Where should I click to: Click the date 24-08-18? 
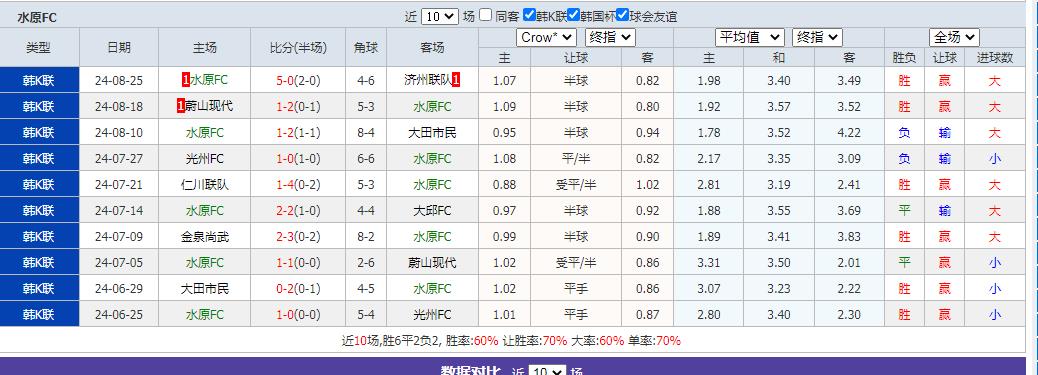point(118,107)
